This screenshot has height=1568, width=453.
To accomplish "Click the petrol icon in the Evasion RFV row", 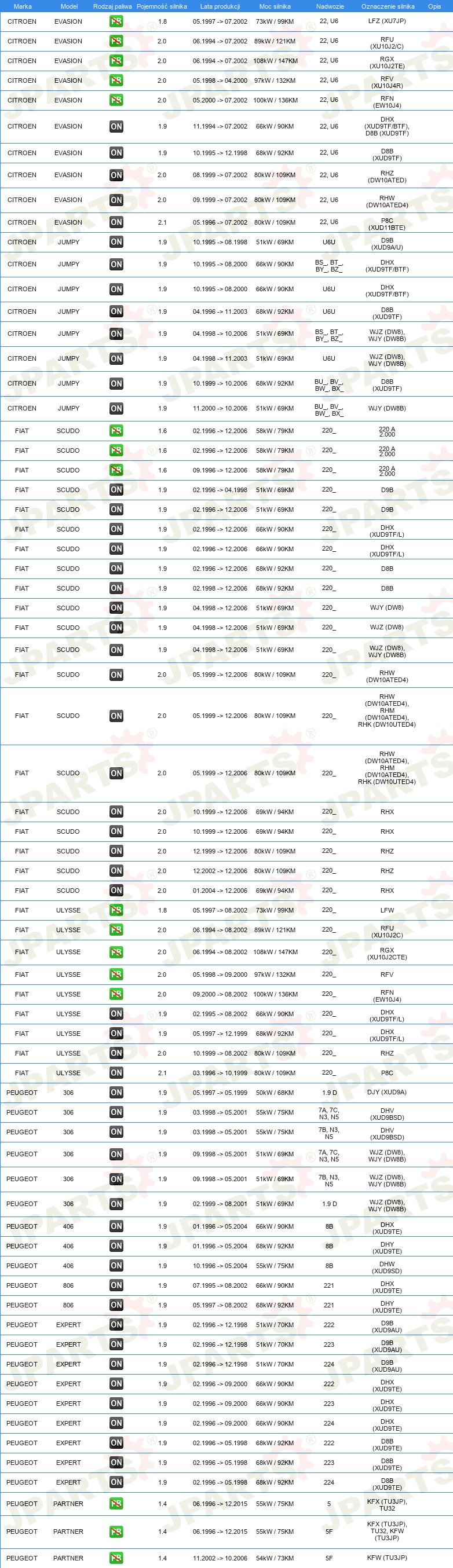I will (x=116, y=80).
